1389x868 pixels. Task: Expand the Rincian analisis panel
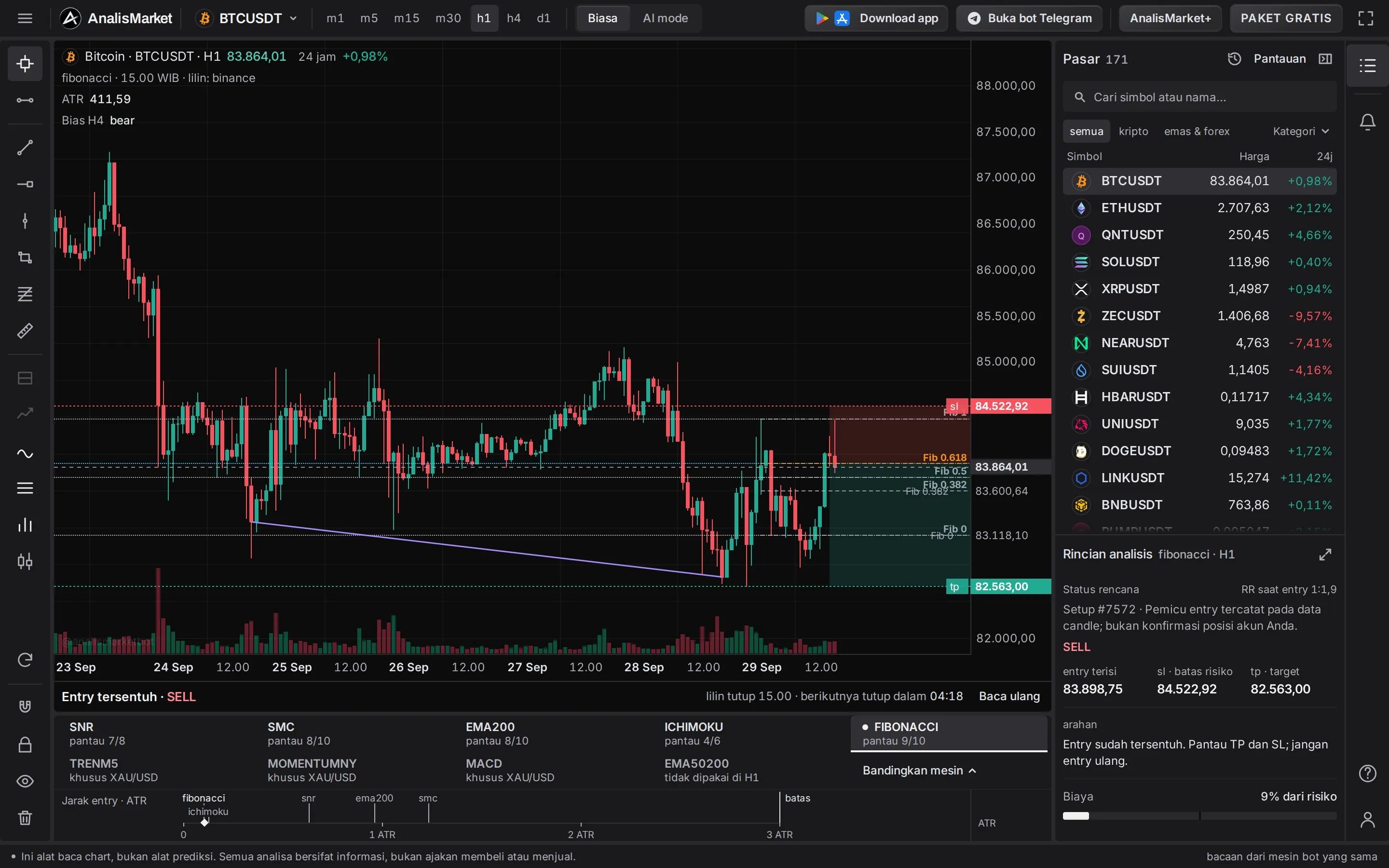(1325, 555)
